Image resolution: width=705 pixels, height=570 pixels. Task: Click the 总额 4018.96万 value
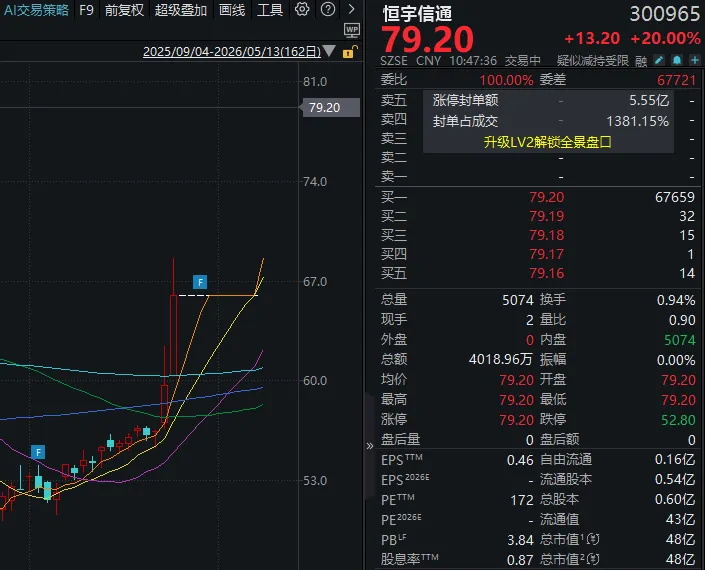[500, 359]
